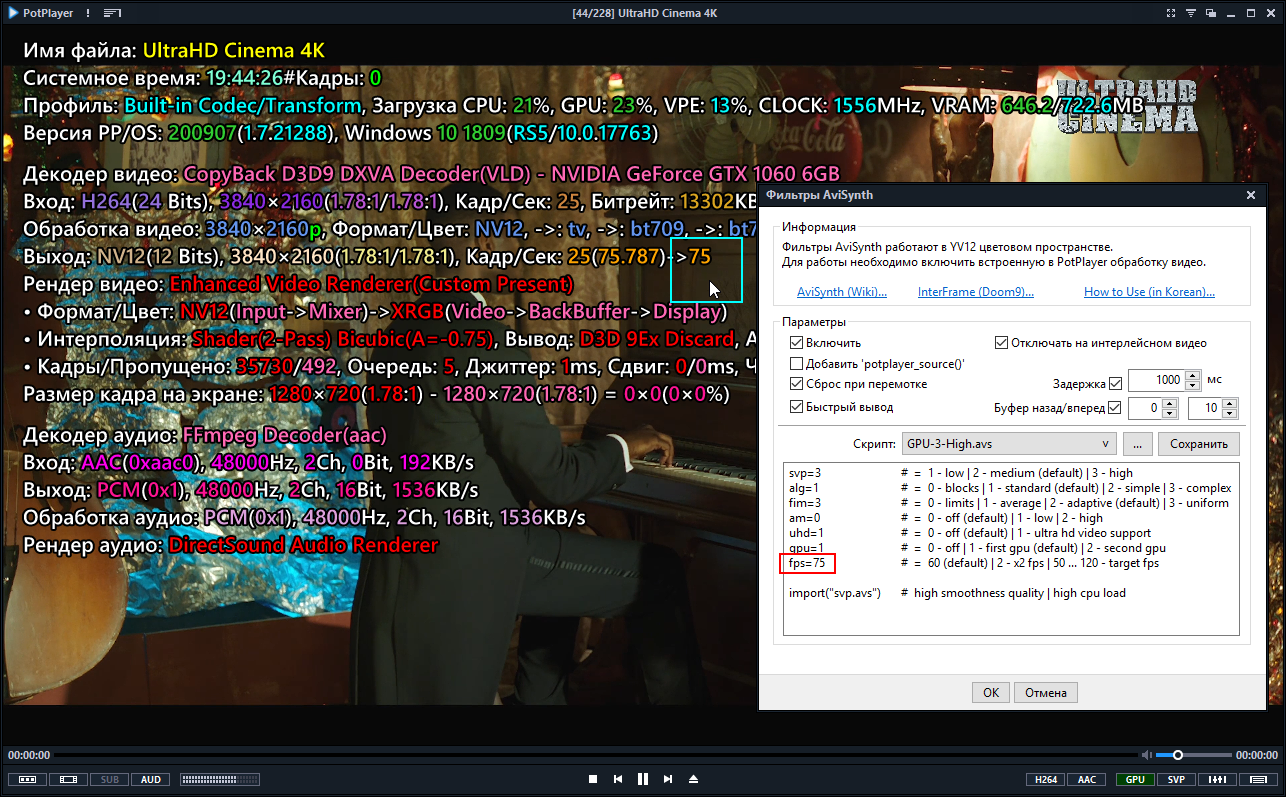The image size is (1286, 797).
Task: Click the '[44/228] UltraHD Cinema 4K' title text
Action: (x=644, y=13)
